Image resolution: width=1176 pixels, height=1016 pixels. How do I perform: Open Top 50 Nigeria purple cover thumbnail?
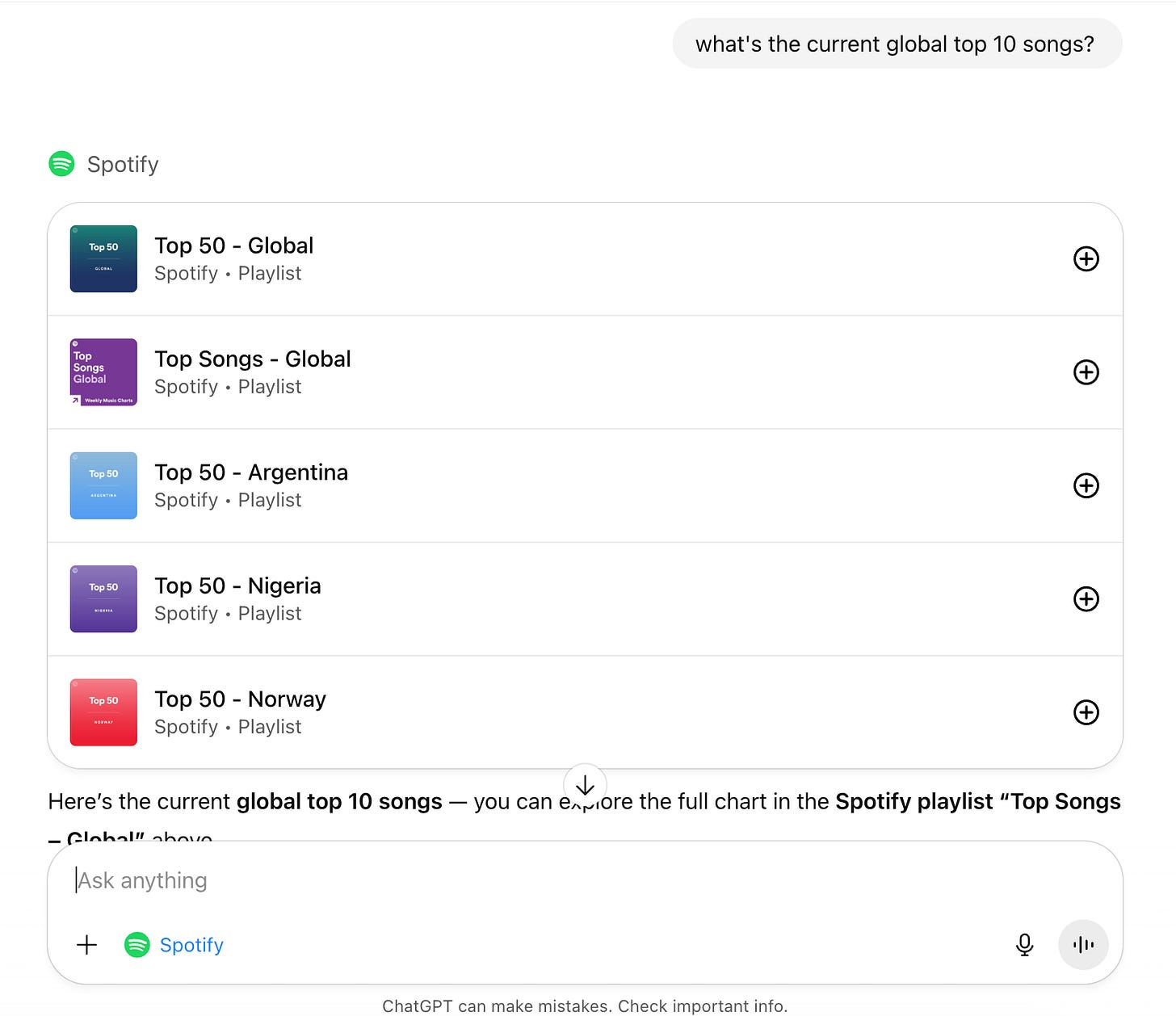point(103,598)
